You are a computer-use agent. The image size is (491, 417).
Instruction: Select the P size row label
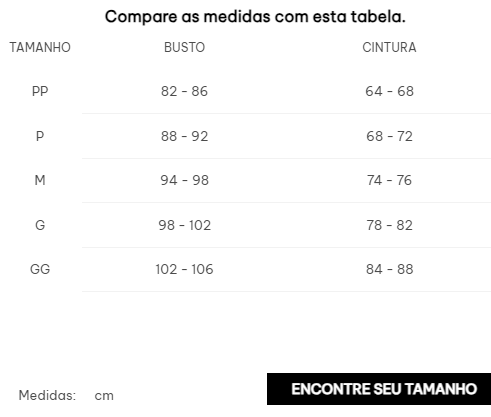[x=40, y=136]
